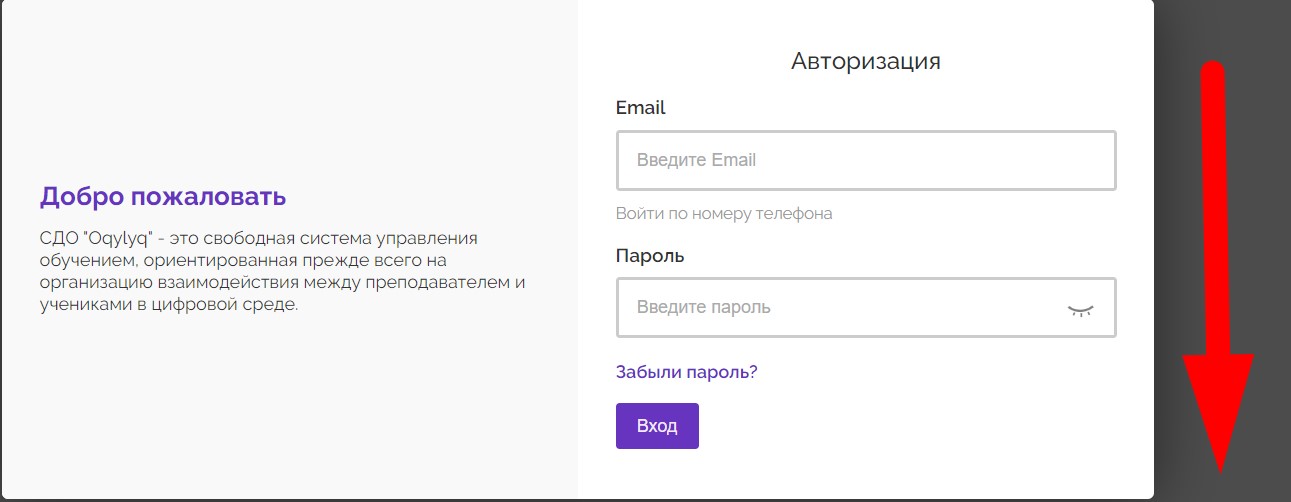Image resolution: width=1291 pixels, height=502 pixels.
Task: Click the gray welcome panel above heading
Action: [288, 90]
